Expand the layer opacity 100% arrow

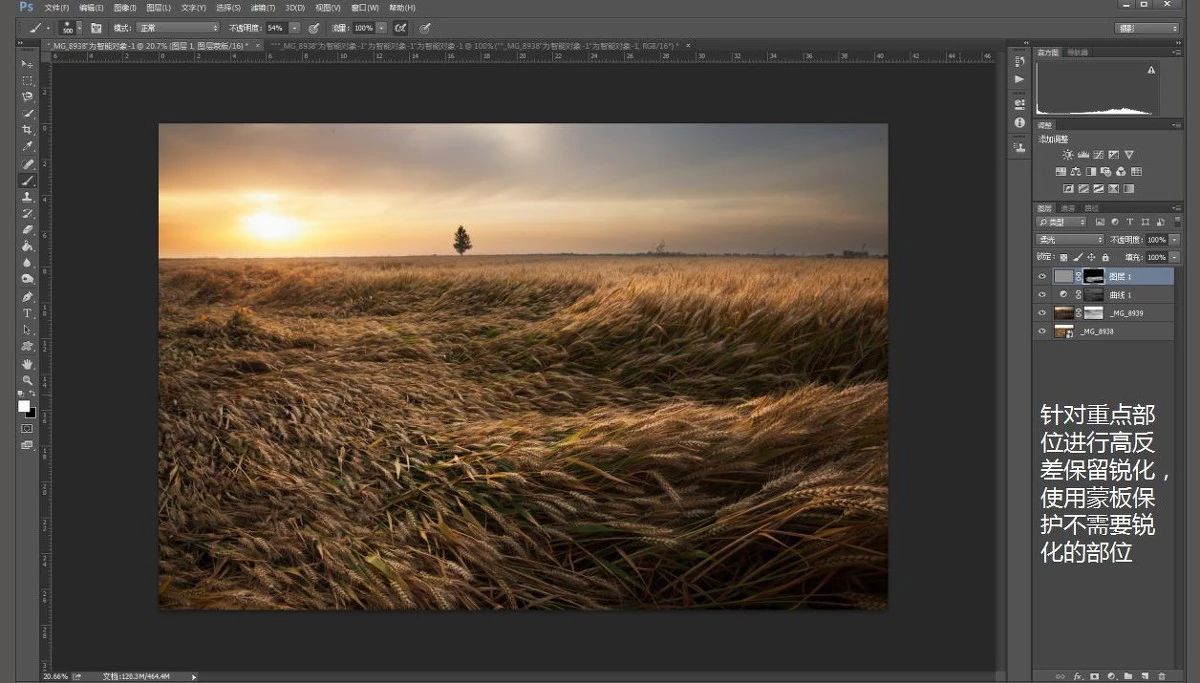pyautogui.click(x=1174, y=240)
